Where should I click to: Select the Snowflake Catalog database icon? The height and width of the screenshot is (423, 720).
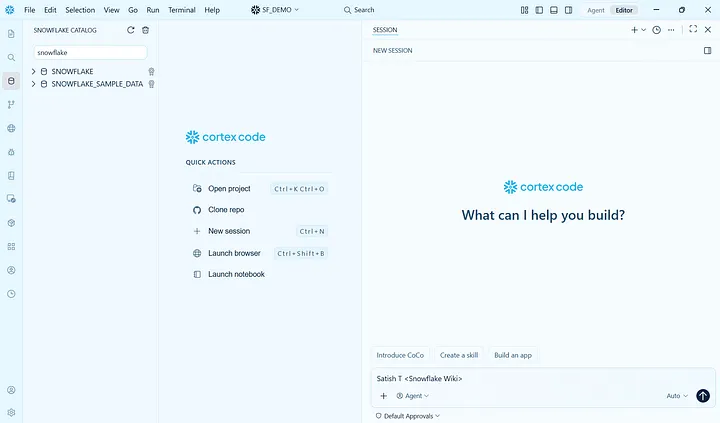coord(11,81)
